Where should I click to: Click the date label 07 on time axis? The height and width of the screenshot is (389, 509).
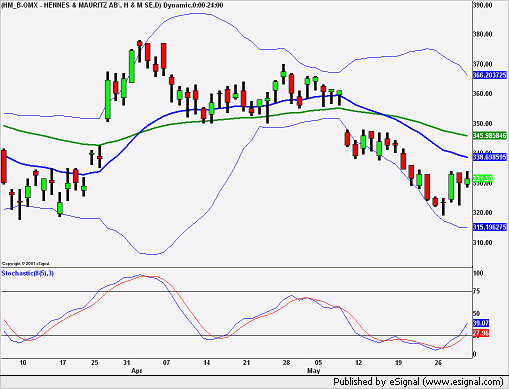coord(166,363)
